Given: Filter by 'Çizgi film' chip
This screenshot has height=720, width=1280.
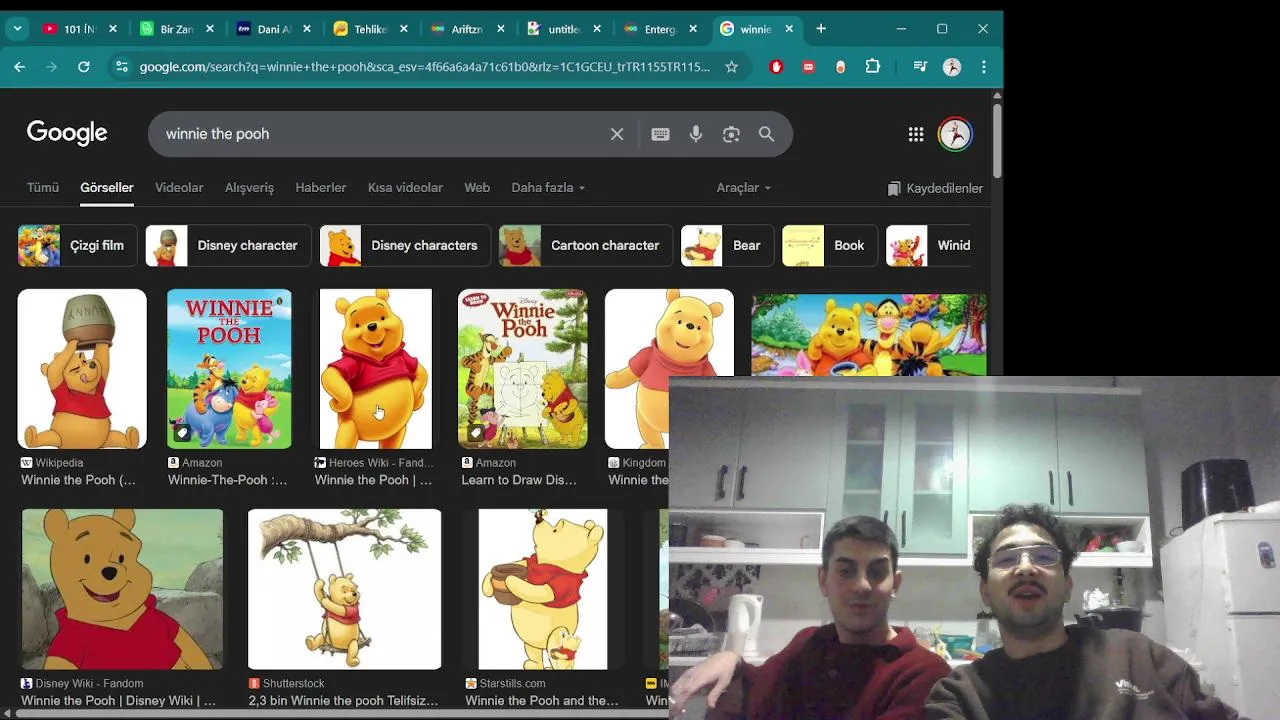Looking at the screenshot, I should pyautogui.click(x=77, y=245).
